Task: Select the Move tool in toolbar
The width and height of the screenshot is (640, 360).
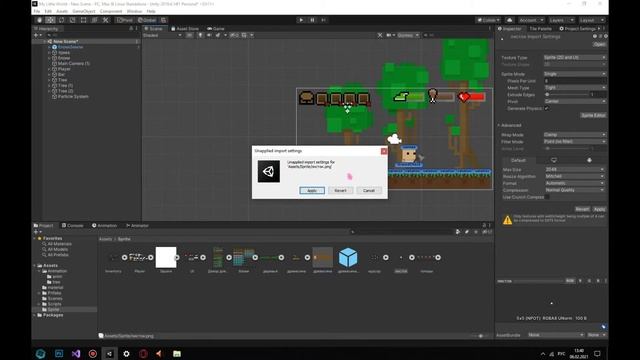Action: [x=50, y=20]
